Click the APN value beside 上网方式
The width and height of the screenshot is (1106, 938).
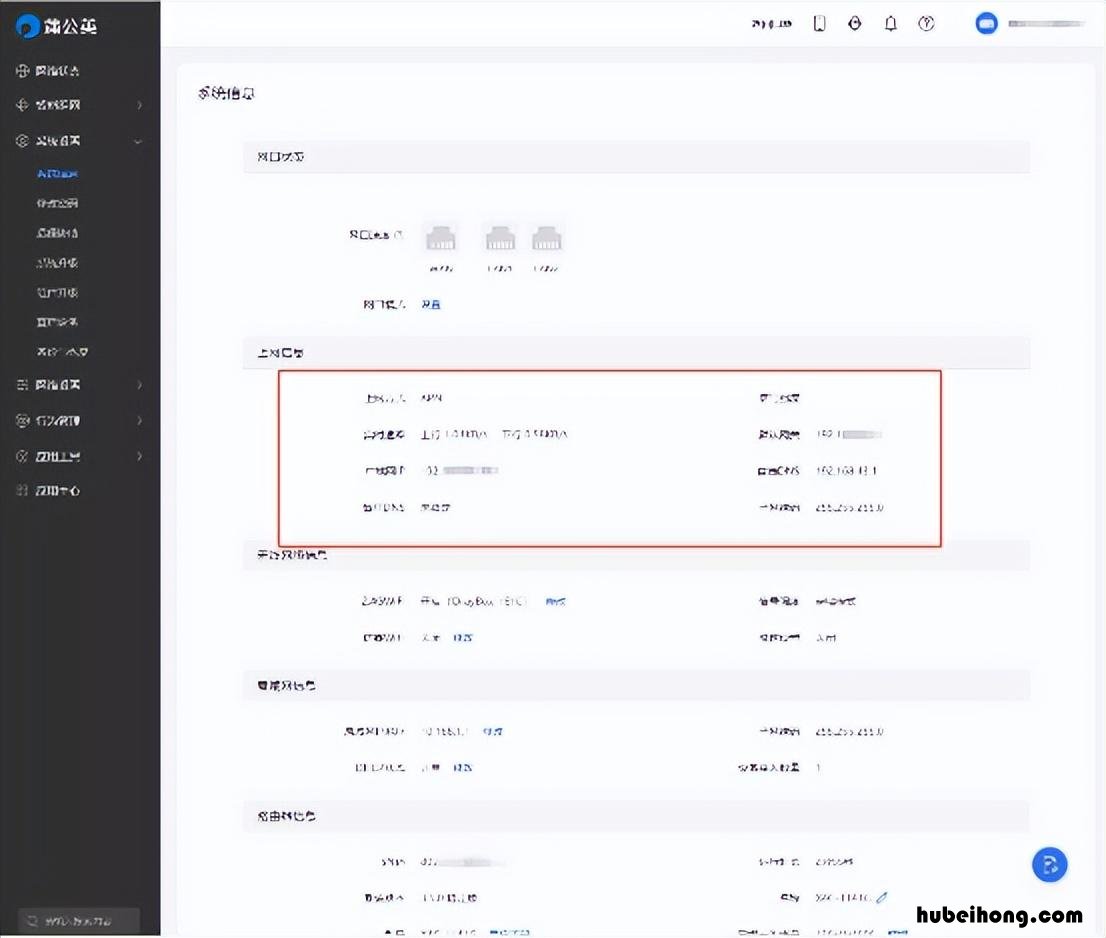(431, 398)
